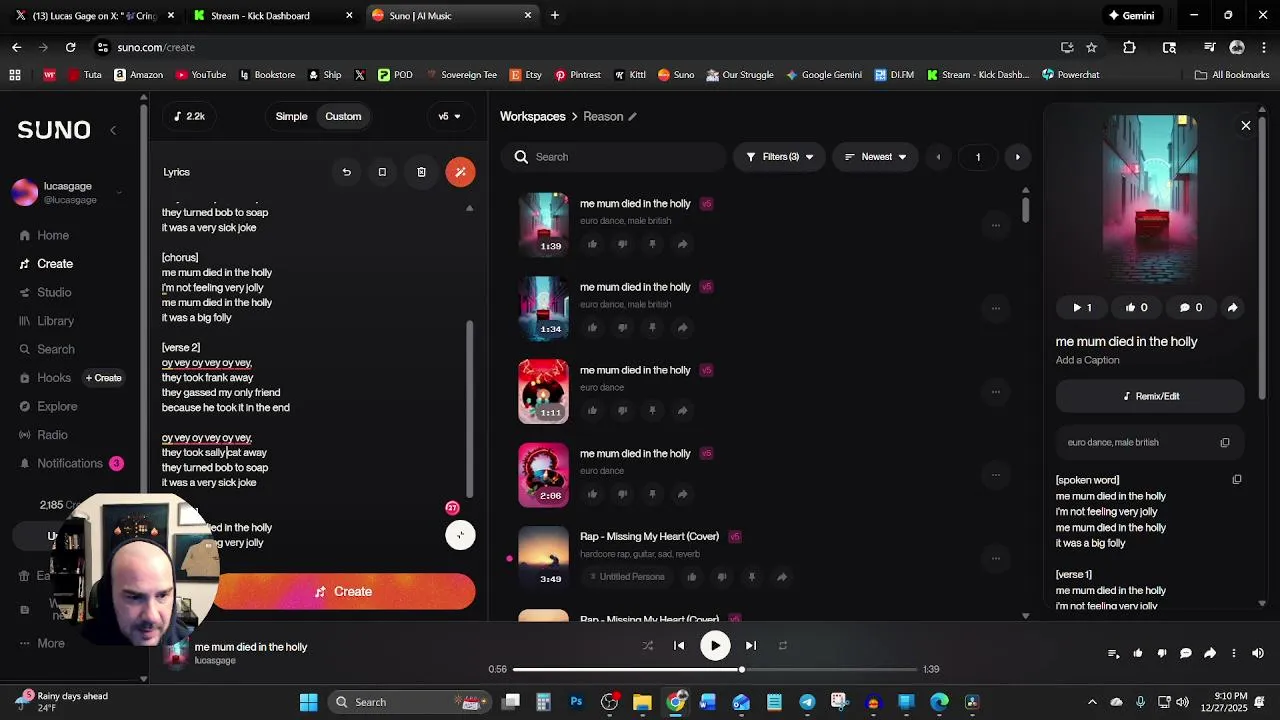Click the song Search field
This screenshot has width=1280, height=720.
pos(614,157)
